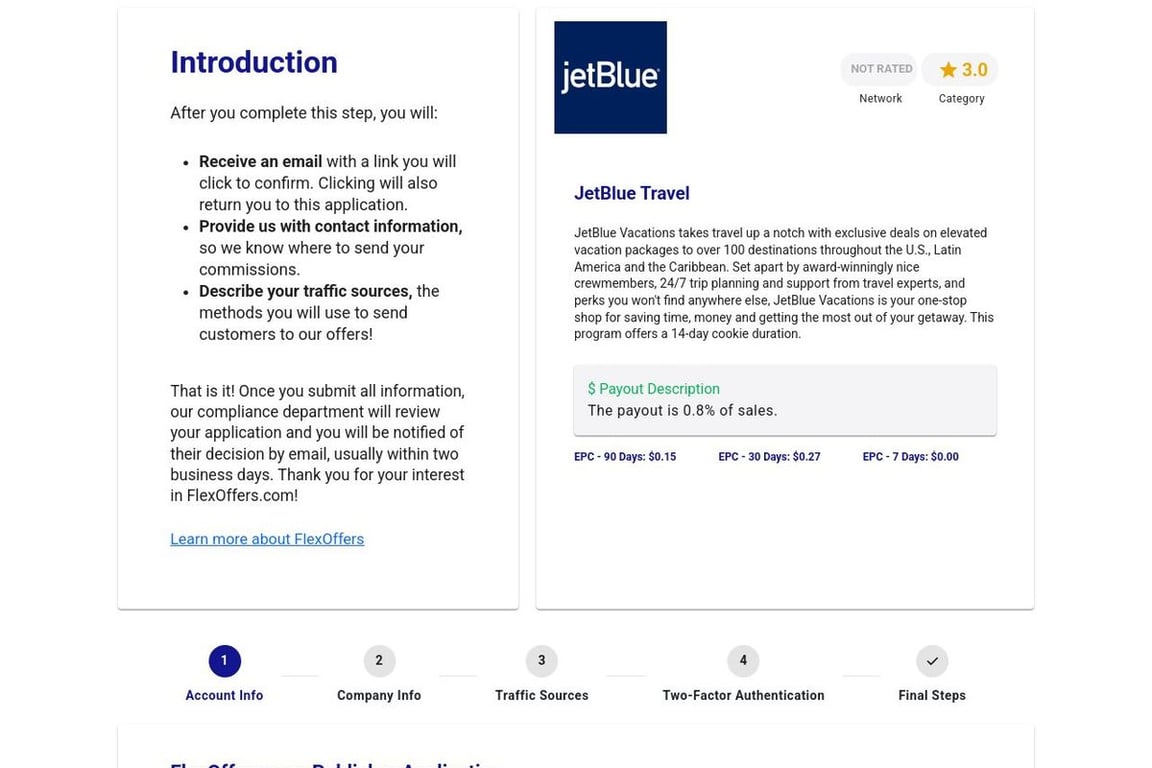Screen dimensions: 1152x768
Task: Click the EPC - 7 Days value
Action: pyautogui.click(x=910, y=457)
